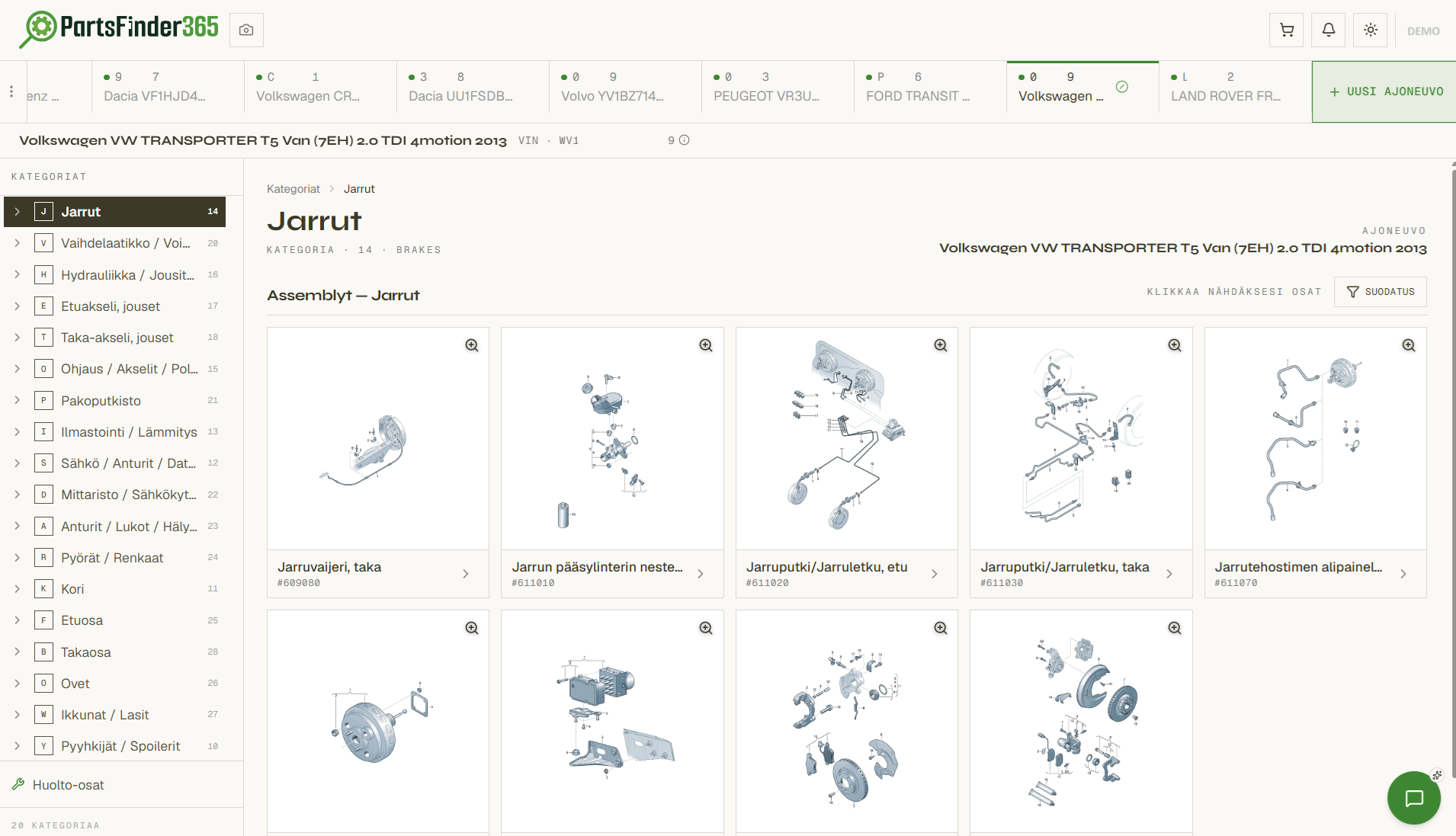Add new vehicle with Uusi ajoneuvo
This screenshot has height=836, width=1456.
click(1384, 91)
